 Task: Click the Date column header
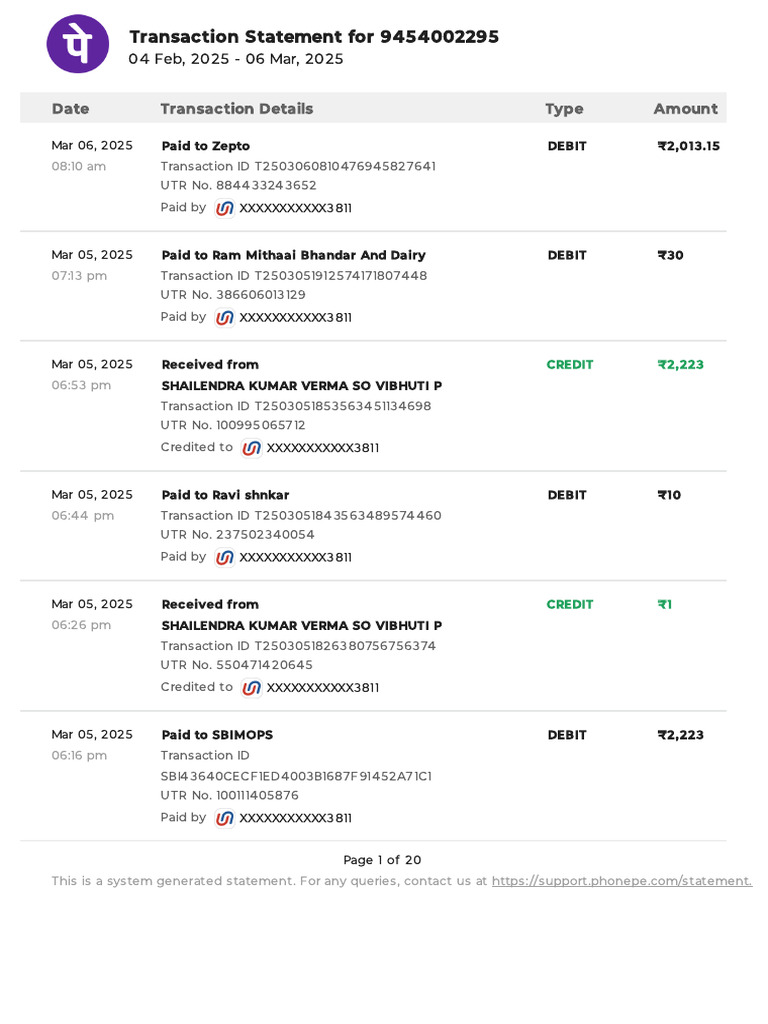click(70, 109)
